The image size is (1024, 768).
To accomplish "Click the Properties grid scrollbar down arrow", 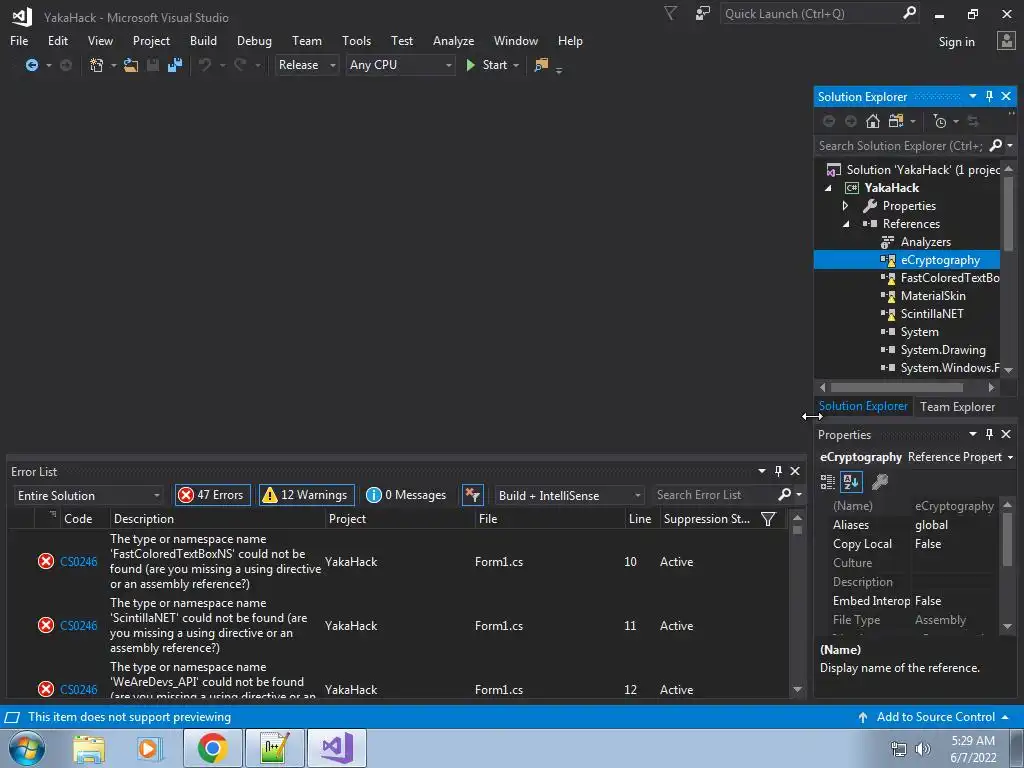I will tap(1007, 626).
